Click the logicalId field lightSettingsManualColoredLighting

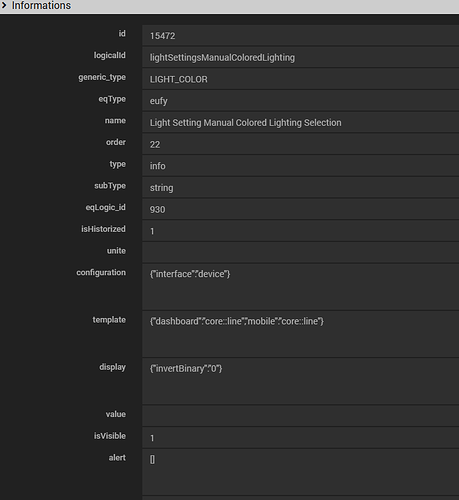point(301,57)
